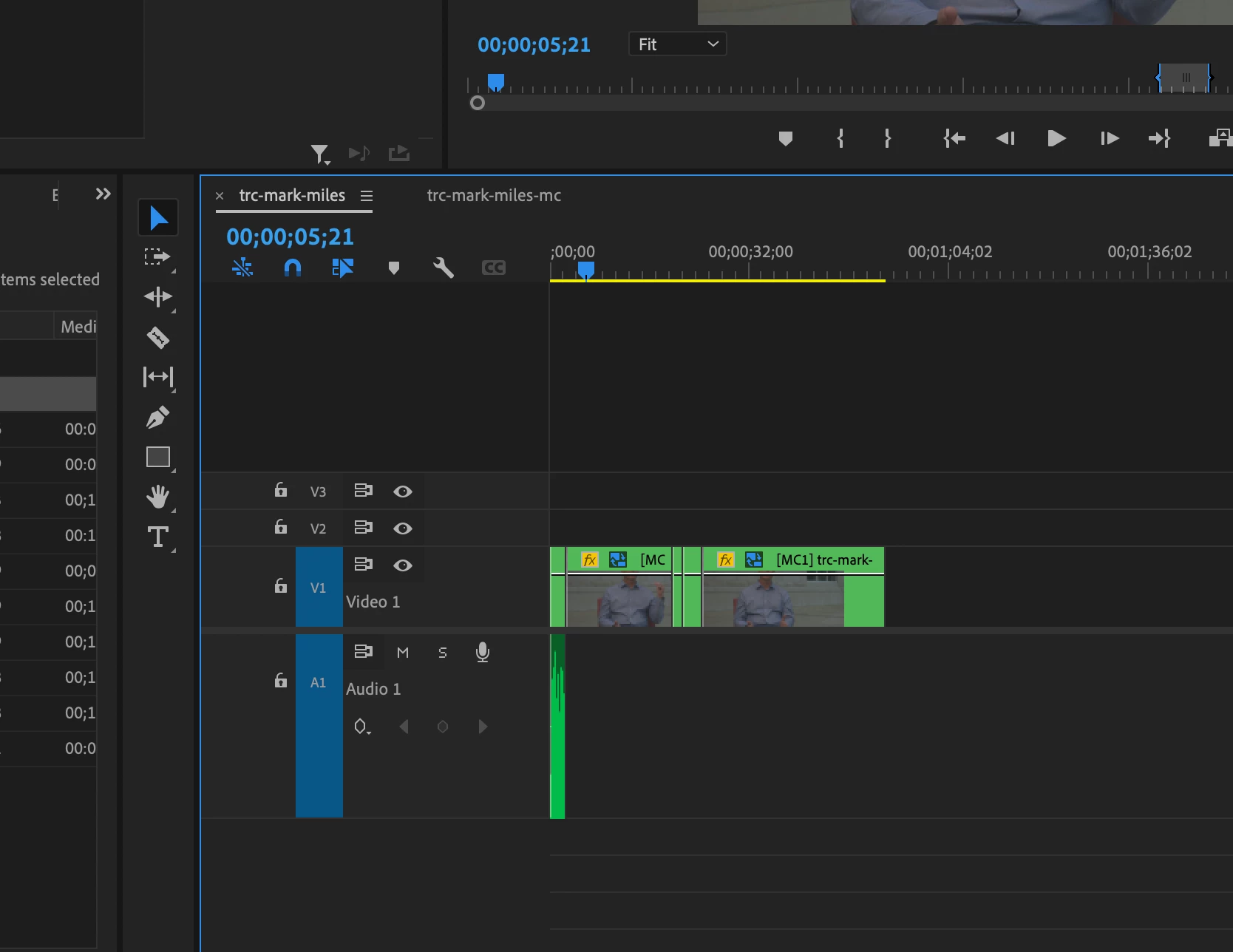Toggle track lock on V1
The image size is (1233, 952).
(x=281, y=586)
